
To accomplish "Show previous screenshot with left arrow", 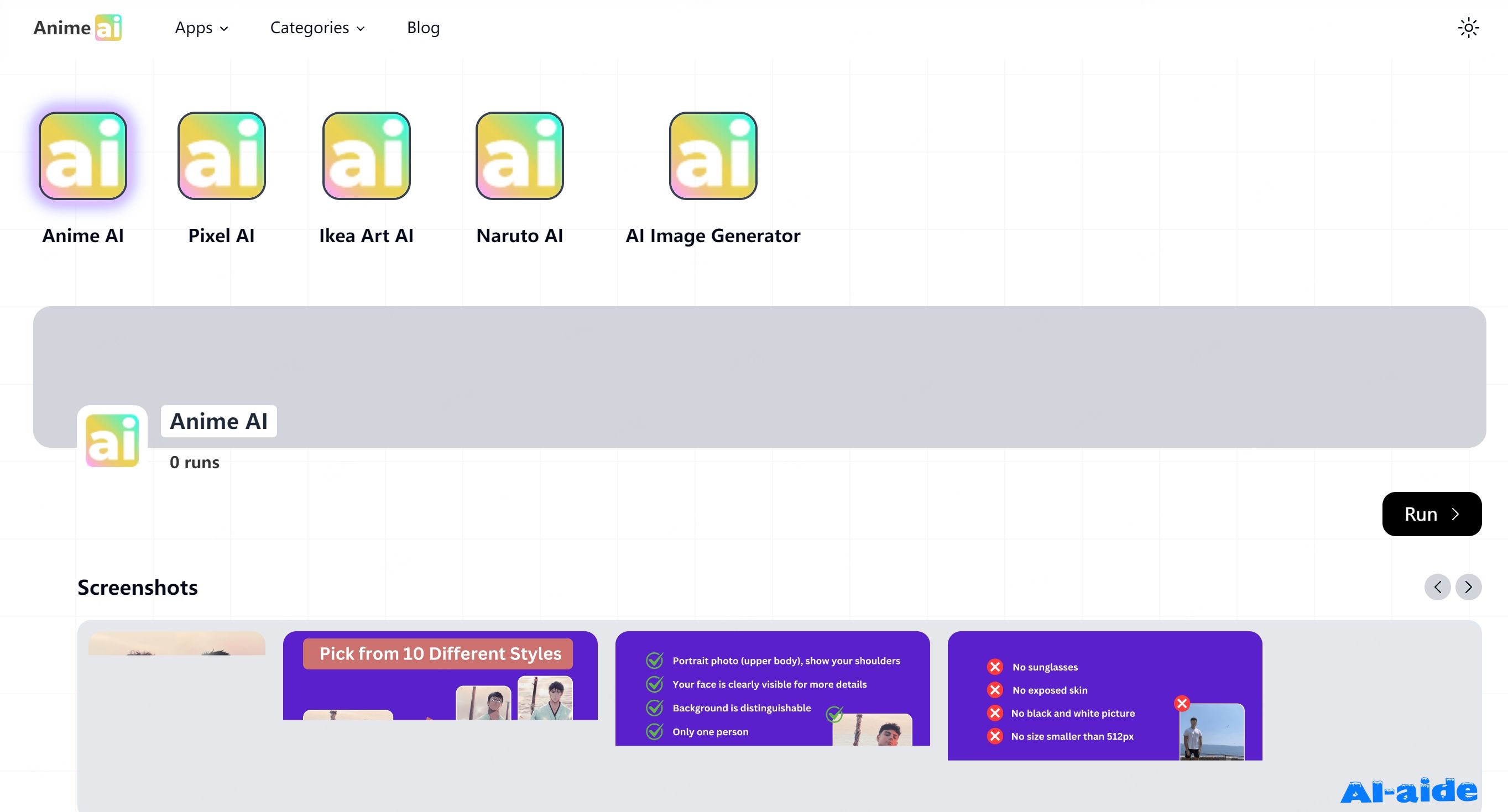I will [x=1437, y=587].
